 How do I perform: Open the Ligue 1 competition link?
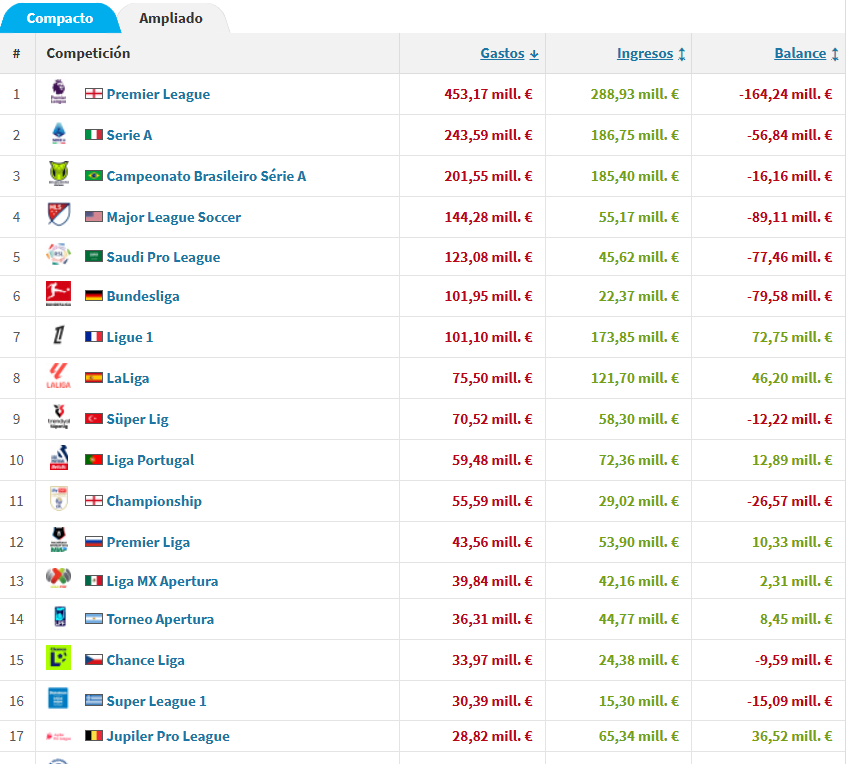130,337
